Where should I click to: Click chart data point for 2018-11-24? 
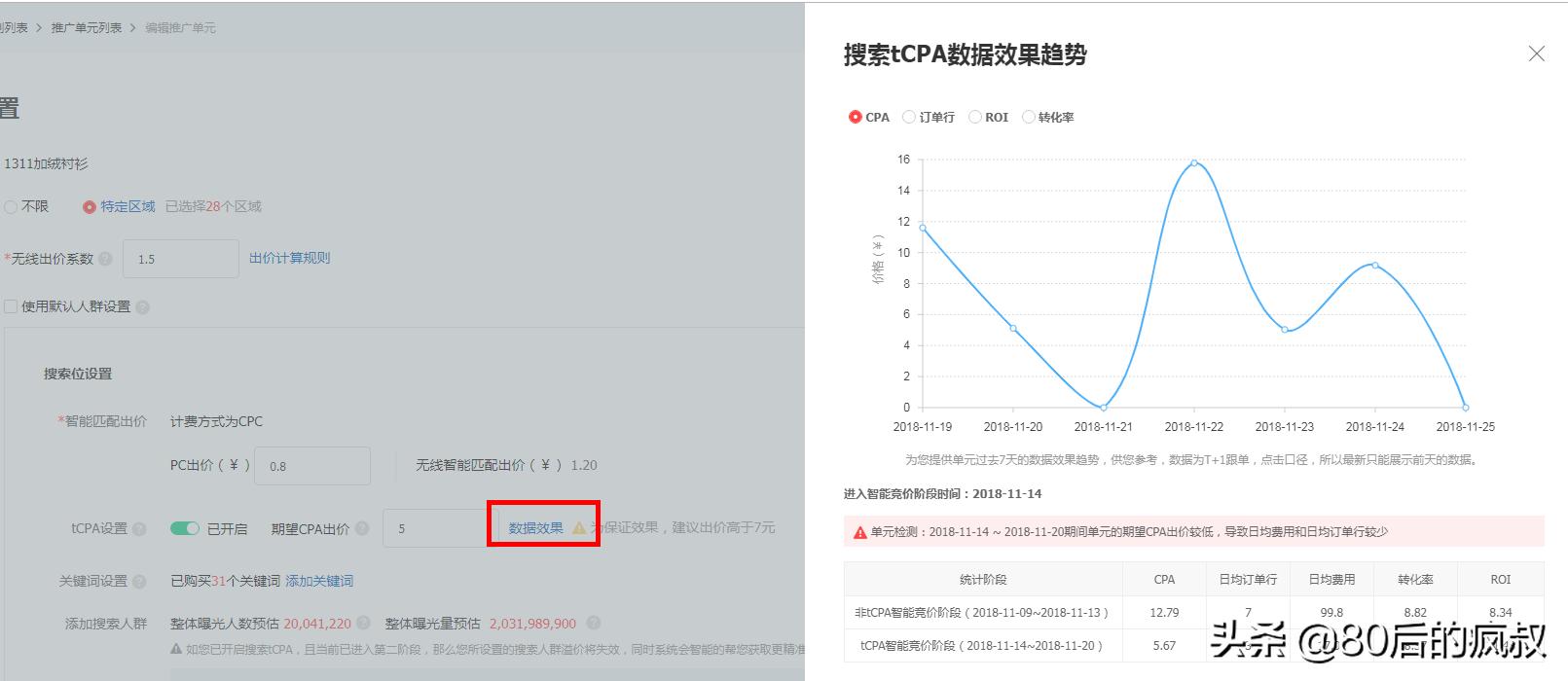(x=1374, y=265)
